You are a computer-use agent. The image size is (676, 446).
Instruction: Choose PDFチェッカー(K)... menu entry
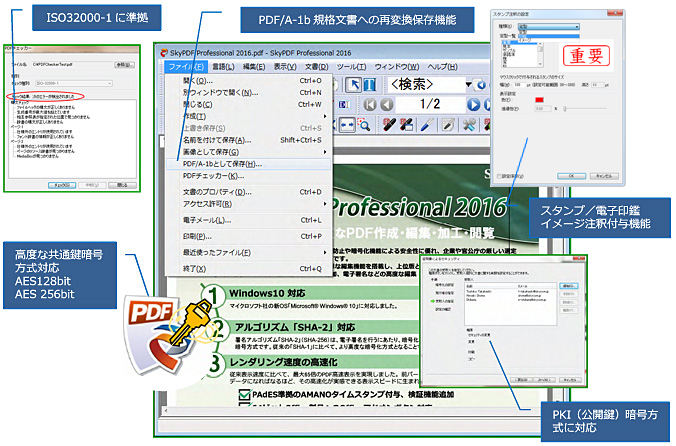click(249, 176)
